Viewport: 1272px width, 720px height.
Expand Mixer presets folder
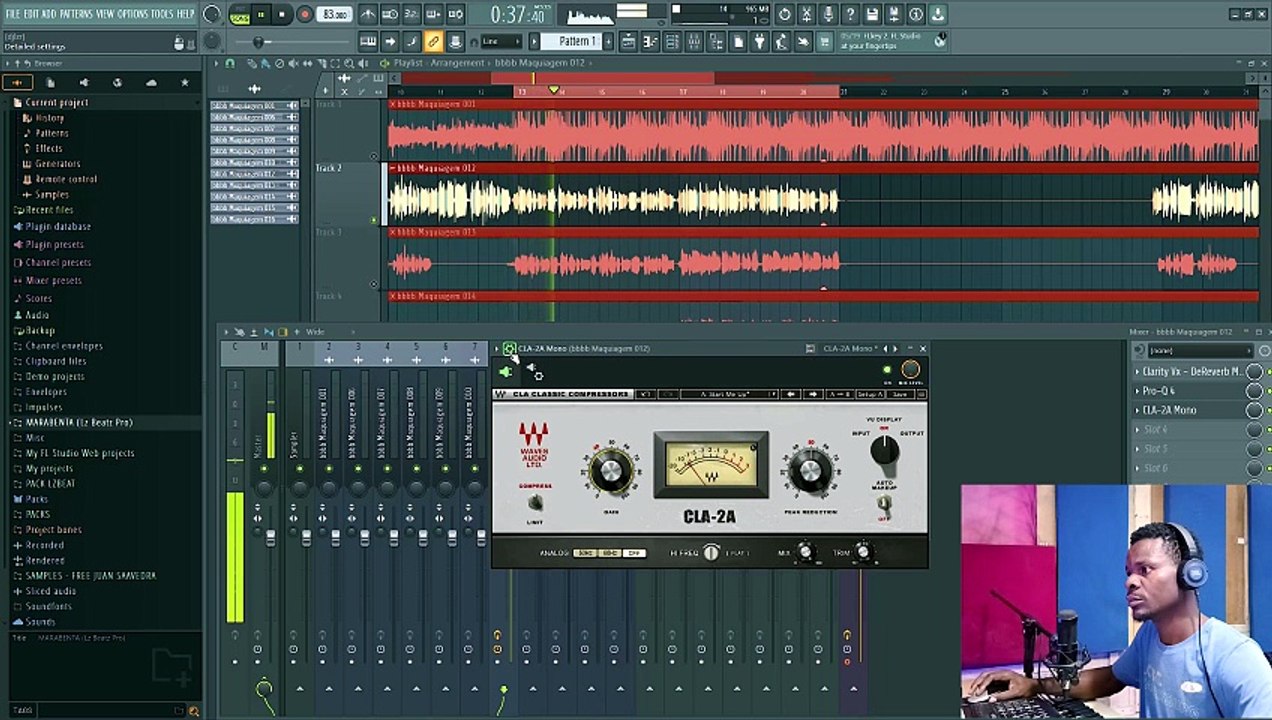click(x=53, y=281)
